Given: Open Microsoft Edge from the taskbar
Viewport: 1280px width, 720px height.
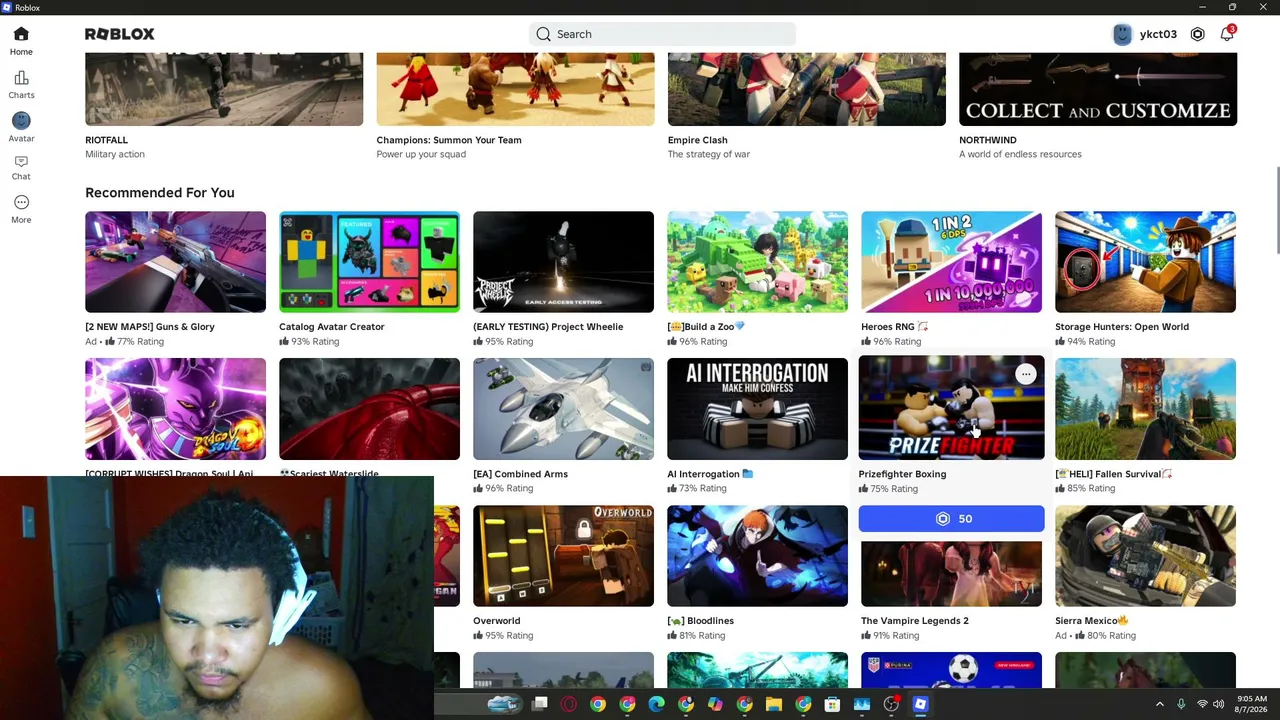Looking at the screenshot, I should (x=656, y=705).
